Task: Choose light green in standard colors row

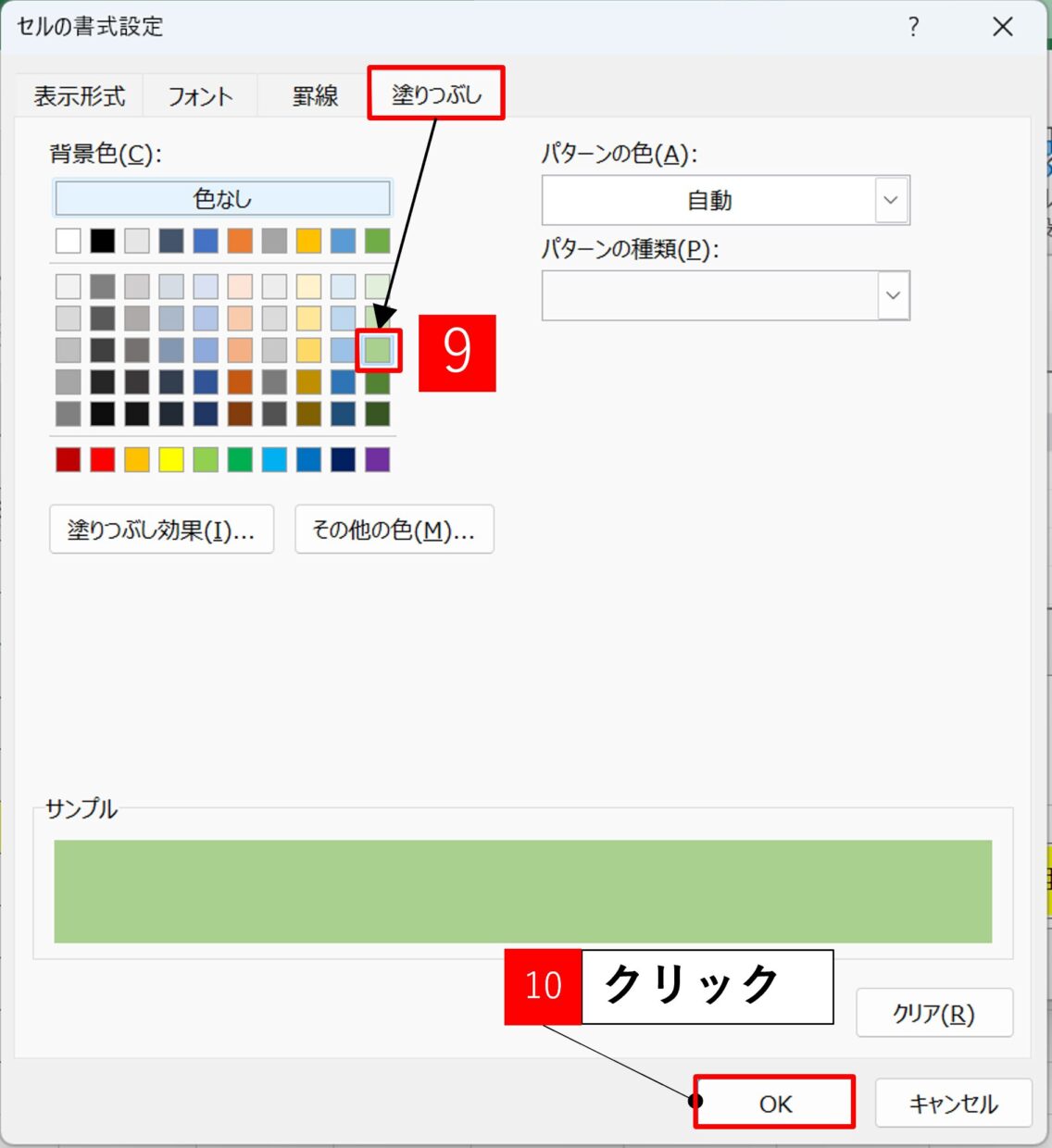Action: pos(206,459)
